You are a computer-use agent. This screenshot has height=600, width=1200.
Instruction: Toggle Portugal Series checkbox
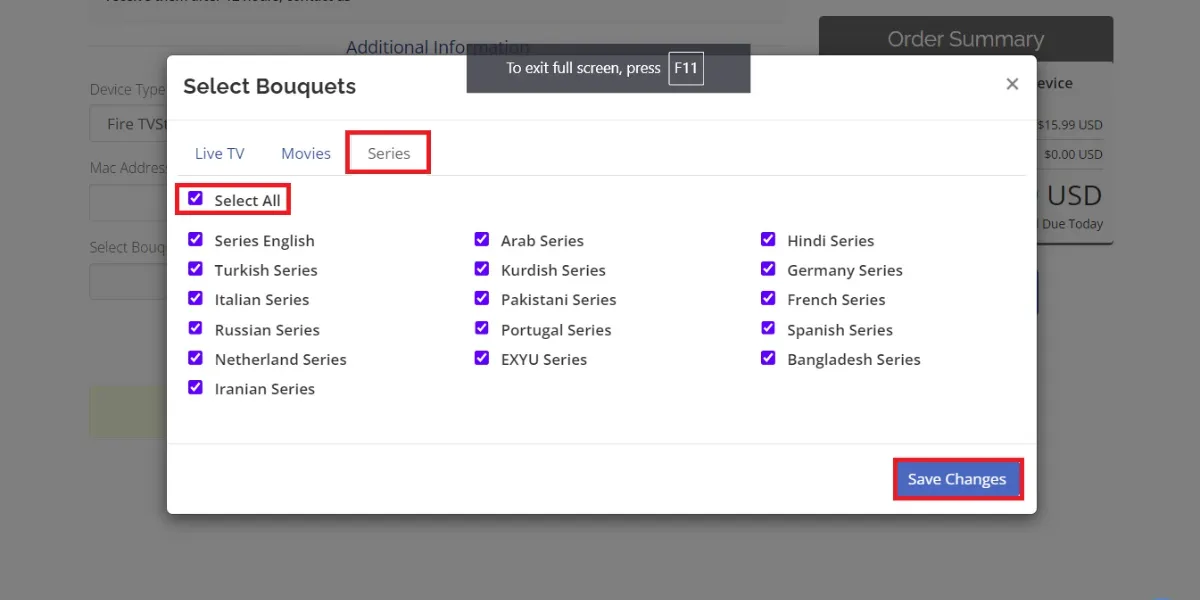tap(482, 328)
